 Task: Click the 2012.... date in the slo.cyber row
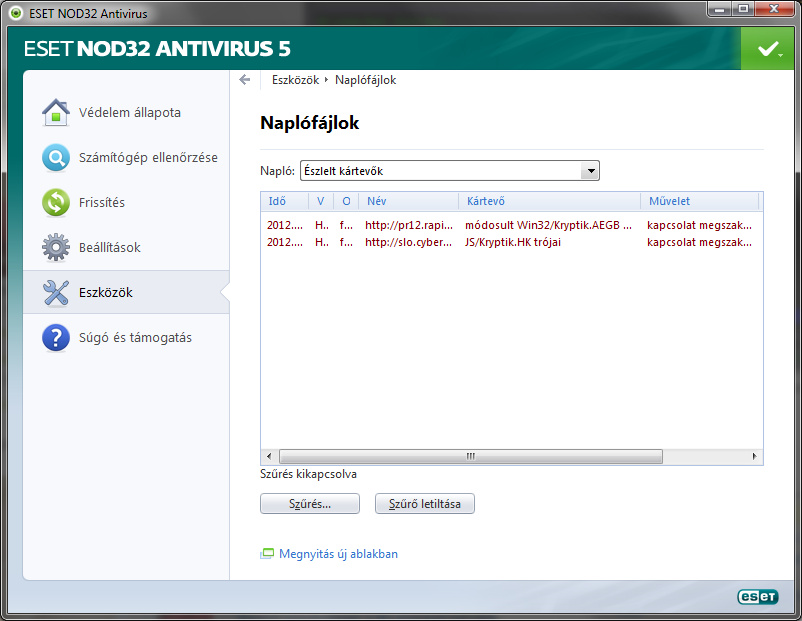(285, 242)
